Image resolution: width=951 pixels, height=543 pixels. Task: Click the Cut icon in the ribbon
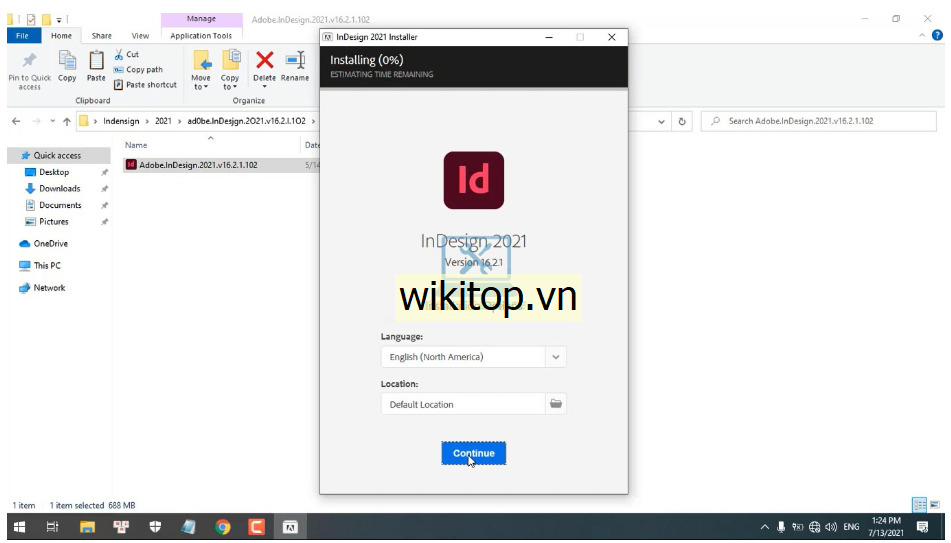127,55
